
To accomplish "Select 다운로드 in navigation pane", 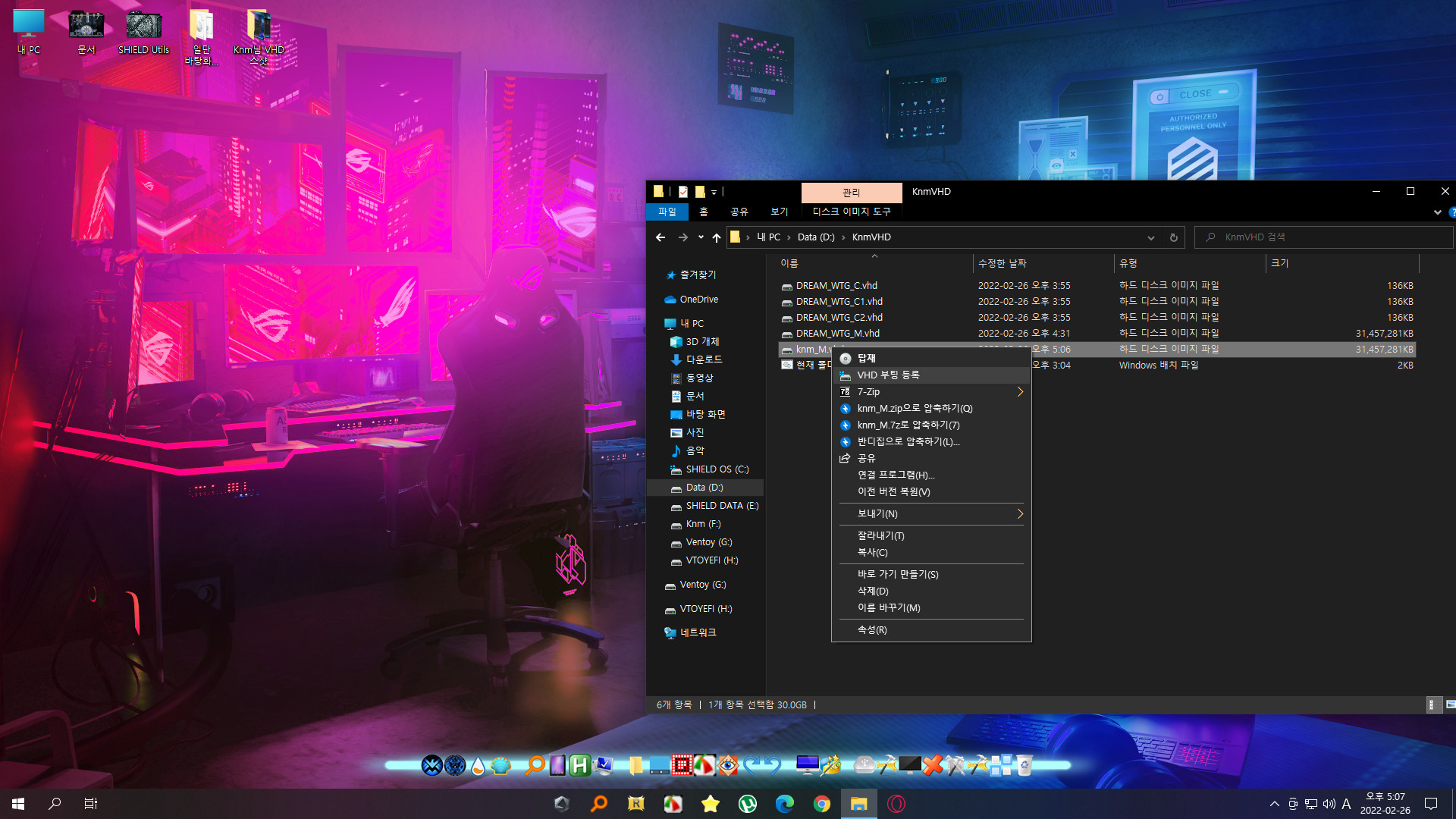I will (x=704, y=359).
